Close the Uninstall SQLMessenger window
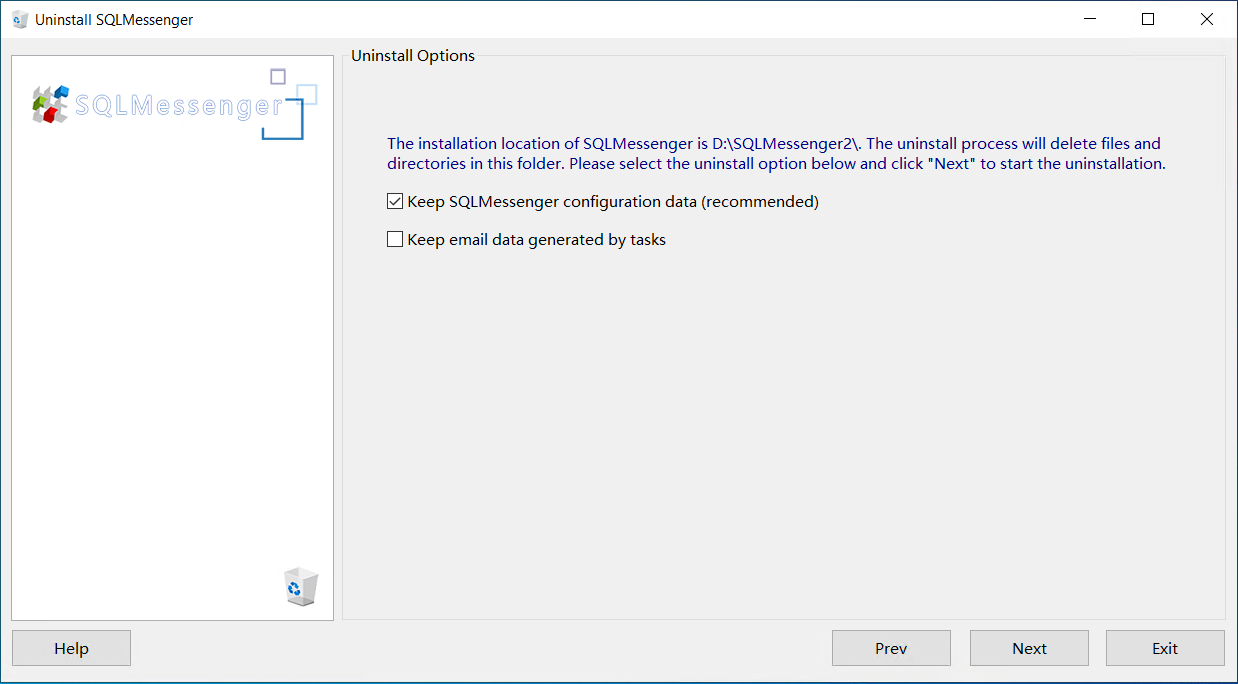Screen dimensions: 1238x684 (x=1207, y=19)
